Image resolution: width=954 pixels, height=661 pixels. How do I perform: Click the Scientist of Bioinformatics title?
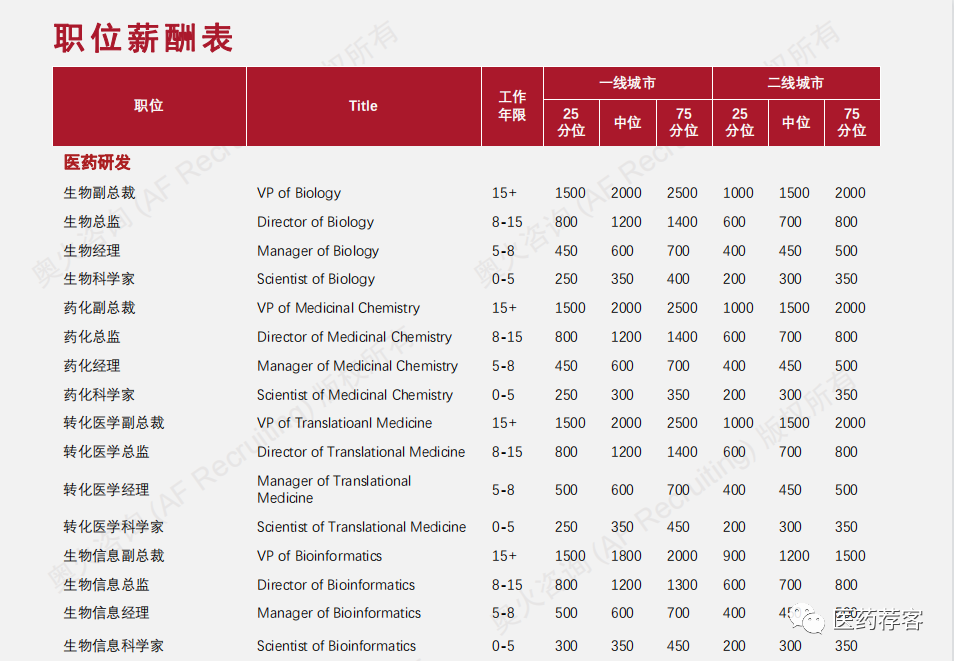[336, 646]
